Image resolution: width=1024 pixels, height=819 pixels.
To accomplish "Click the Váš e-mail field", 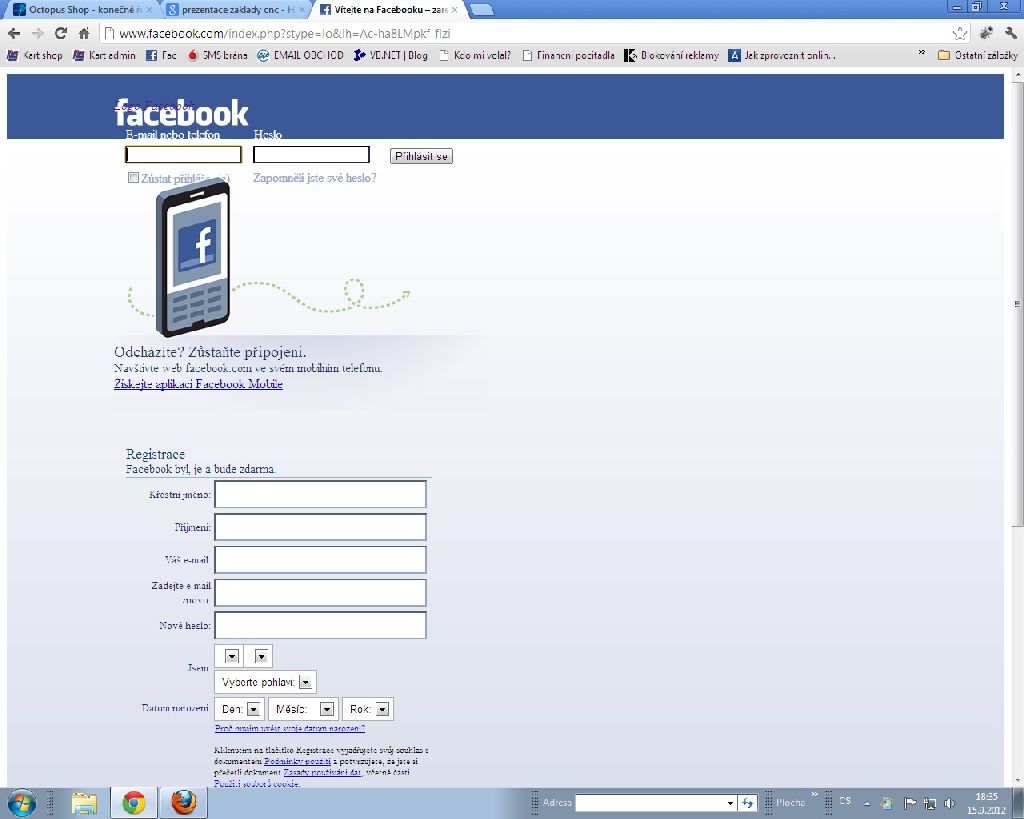I will 320,560.
